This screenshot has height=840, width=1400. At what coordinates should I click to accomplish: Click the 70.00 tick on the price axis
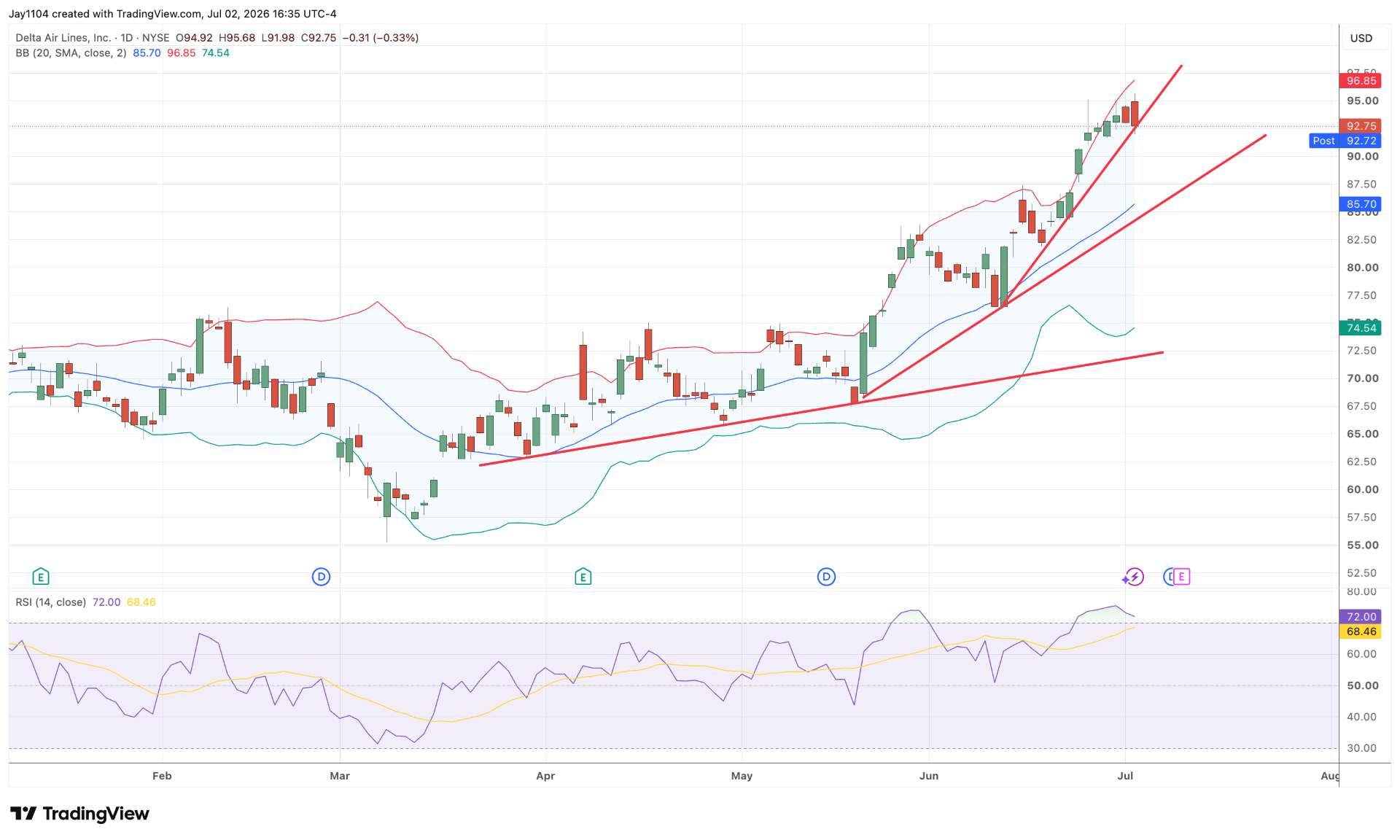point(1362,378)
